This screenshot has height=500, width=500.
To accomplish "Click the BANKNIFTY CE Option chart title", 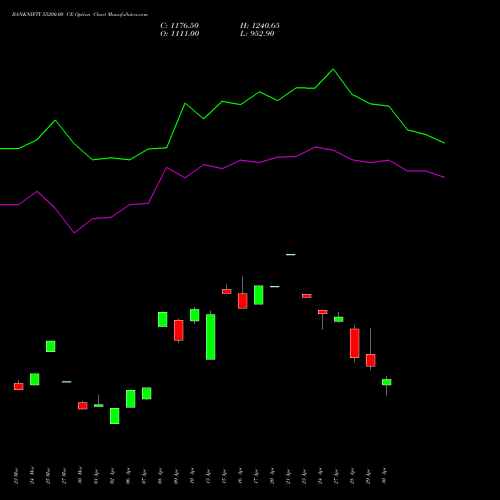I will 80,14.
